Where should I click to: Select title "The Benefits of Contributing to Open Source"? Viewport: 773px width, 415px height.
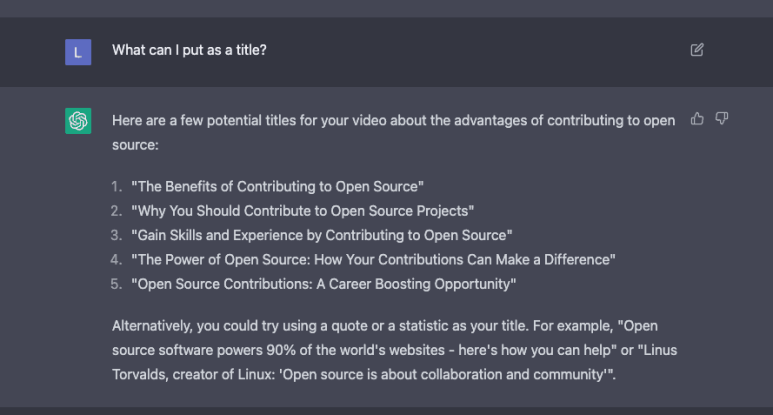(277, 186)
